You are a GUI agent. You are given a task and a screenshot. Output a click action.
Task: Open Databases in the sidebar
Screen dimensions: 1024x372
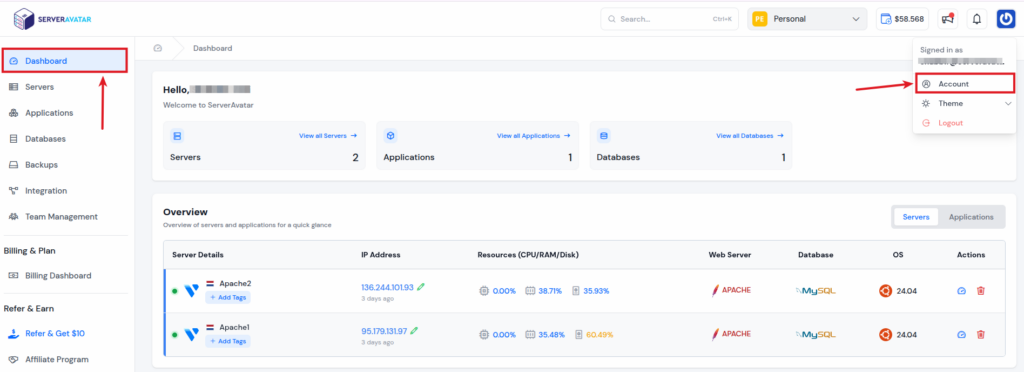click(45, 139)
